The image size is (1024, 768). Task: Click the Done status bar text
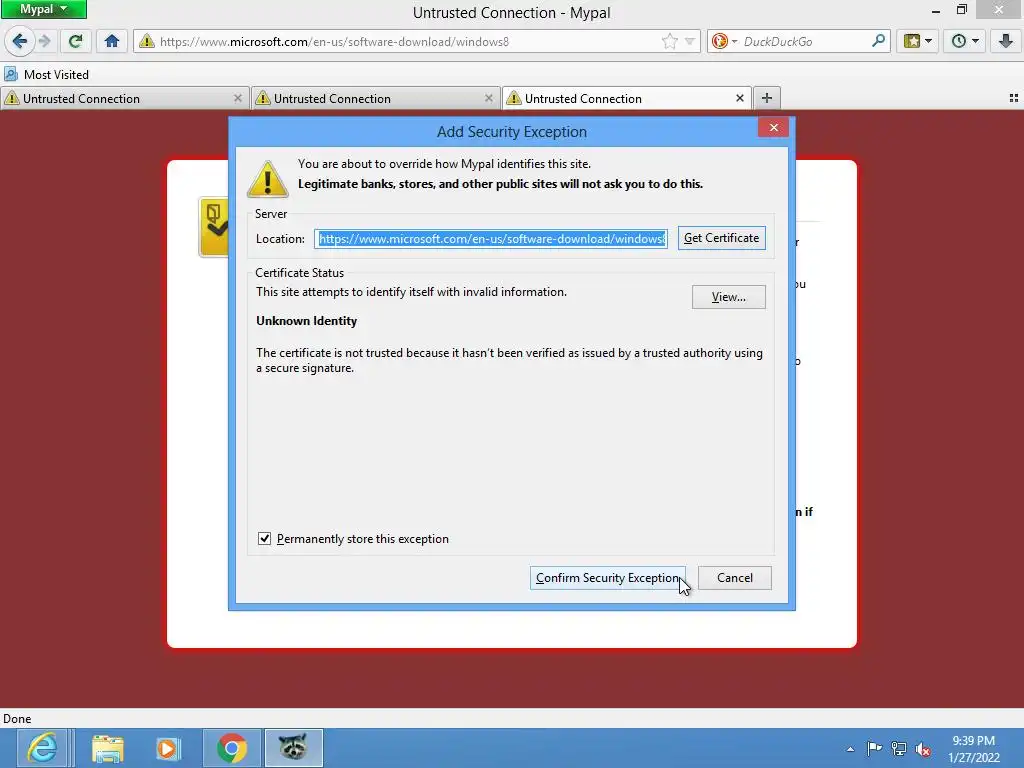(x=17, y=718)
